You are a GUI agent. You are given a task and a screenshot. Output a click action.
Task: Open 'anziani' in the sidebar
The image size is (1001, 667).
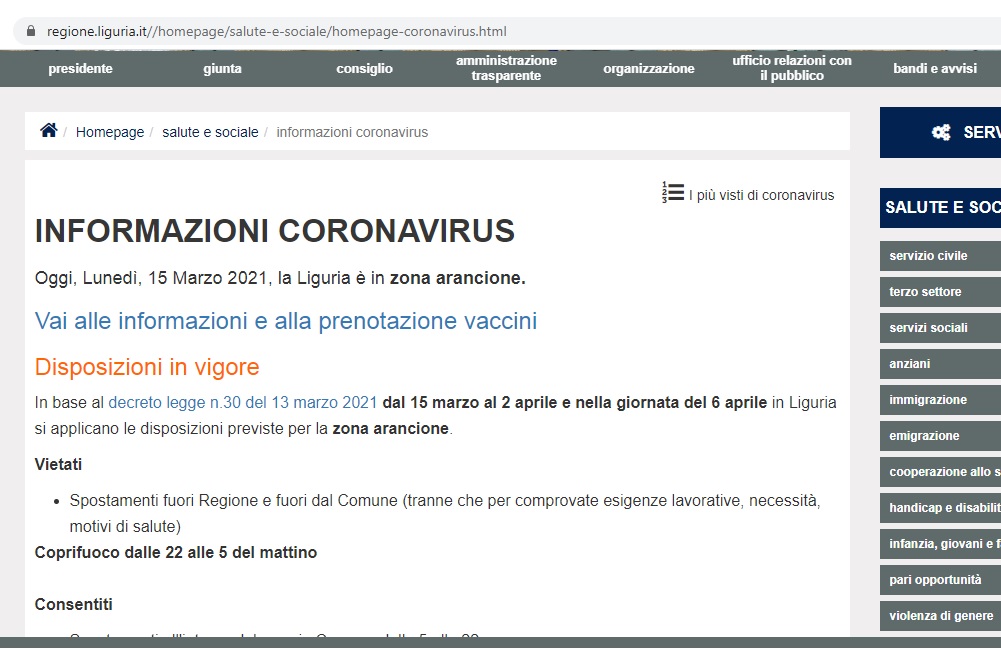point(940,364)
